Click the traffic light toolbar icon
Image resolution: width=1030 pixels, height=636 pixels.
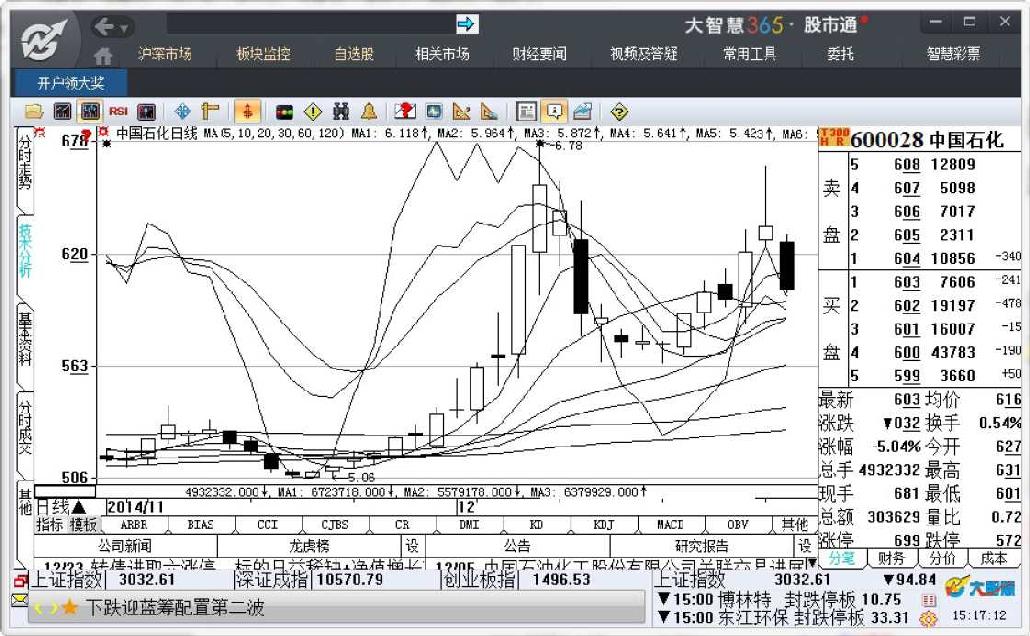pos(284,112)
